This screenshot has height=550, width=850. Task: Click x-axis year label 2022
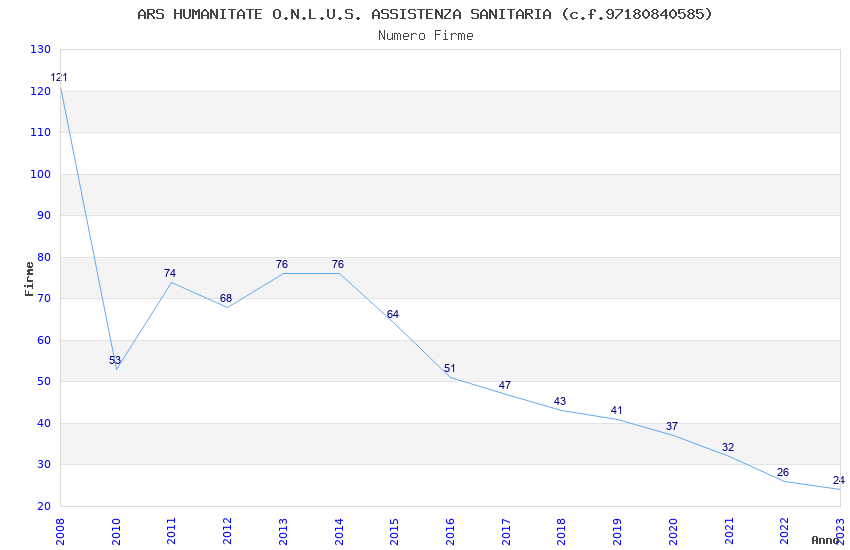click(x=784, y=531)
